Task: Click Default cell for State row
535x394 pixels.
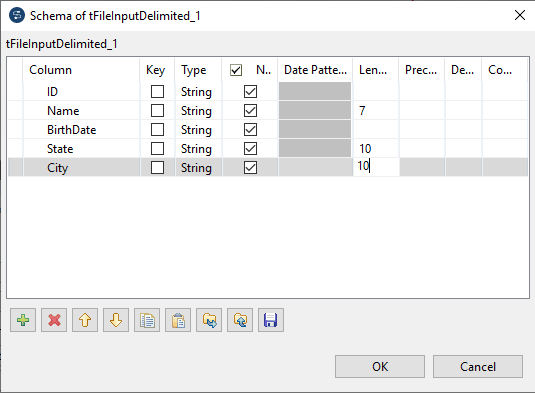Action: click(463, 149)
